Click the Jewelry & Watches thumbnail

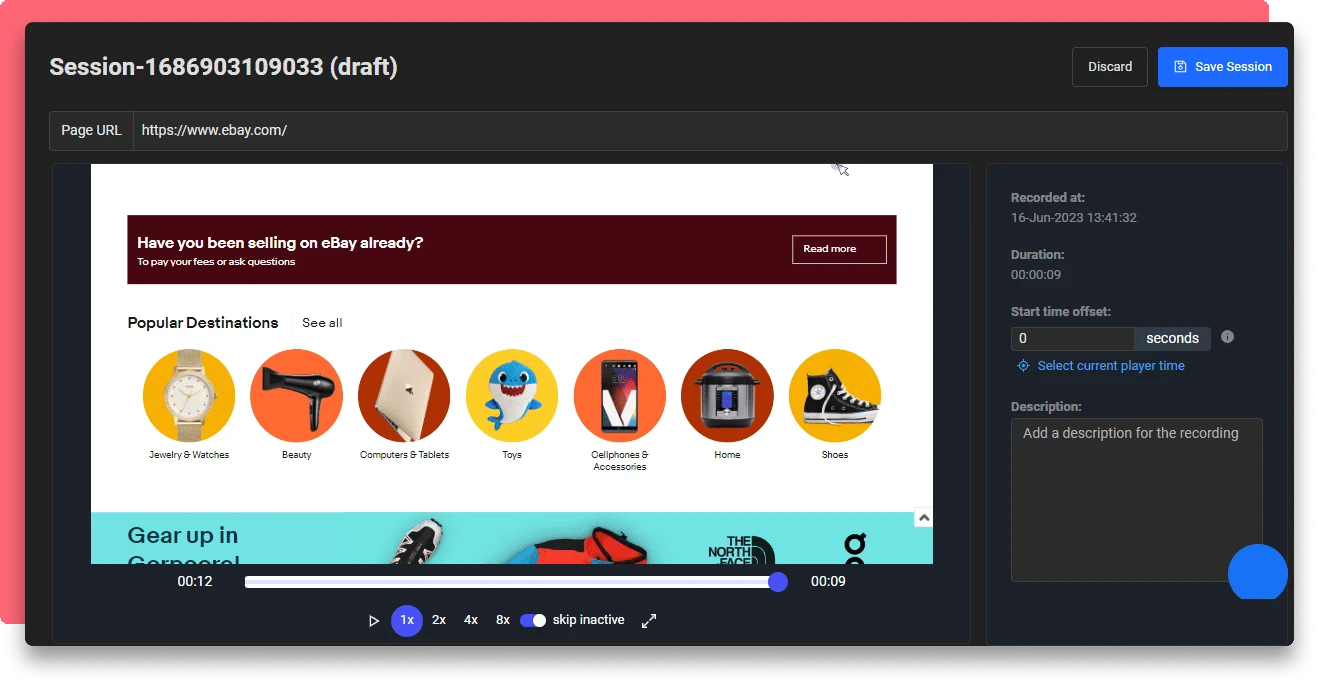[x=189, y=396]
